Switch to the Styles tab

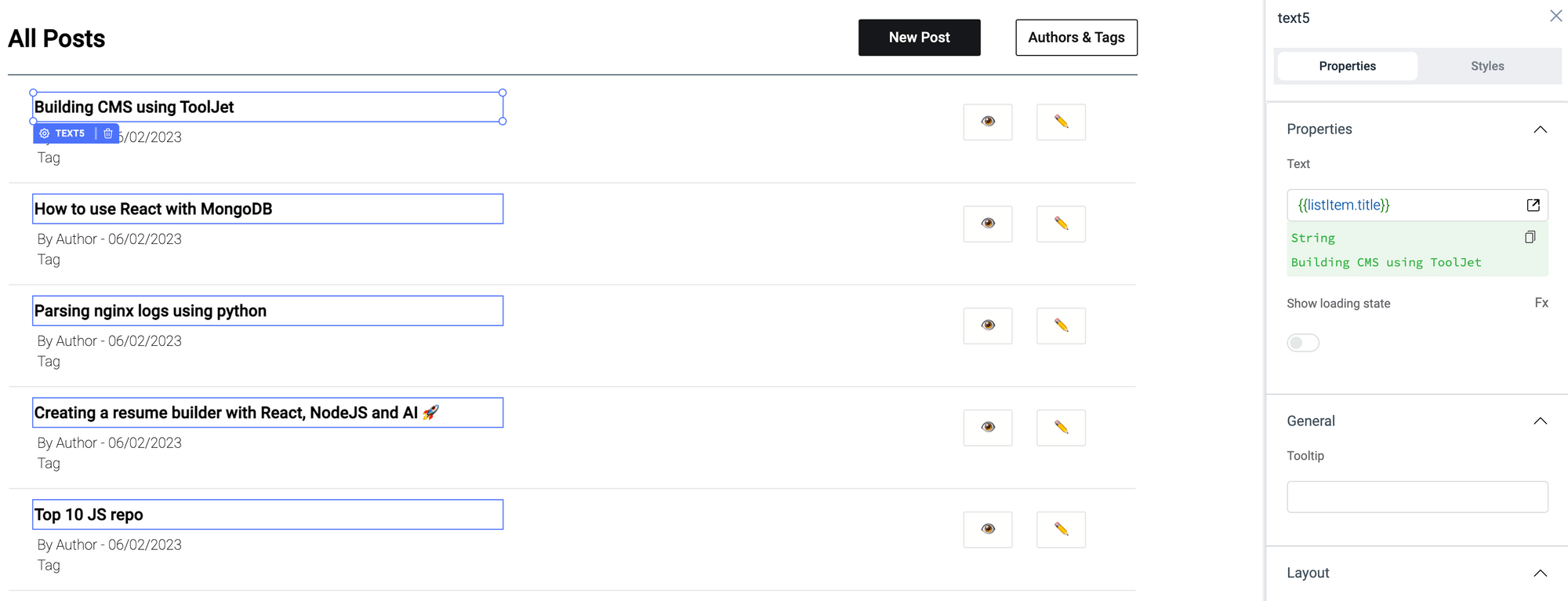pos(1486,66)
